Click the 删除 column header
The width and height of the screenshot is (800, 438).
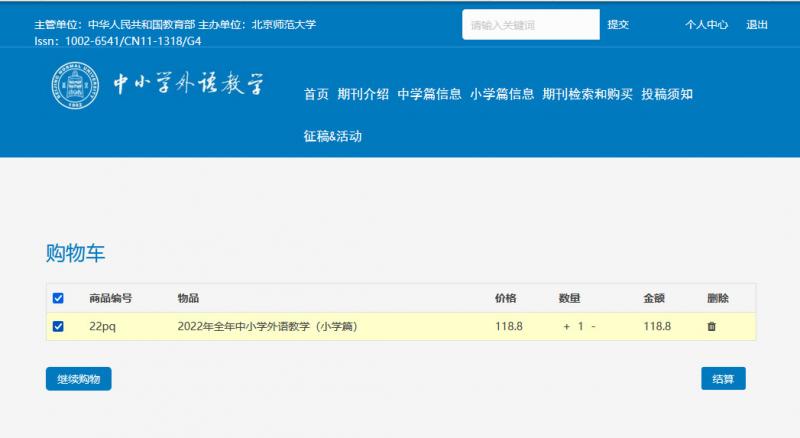click(x=718, y=298)
